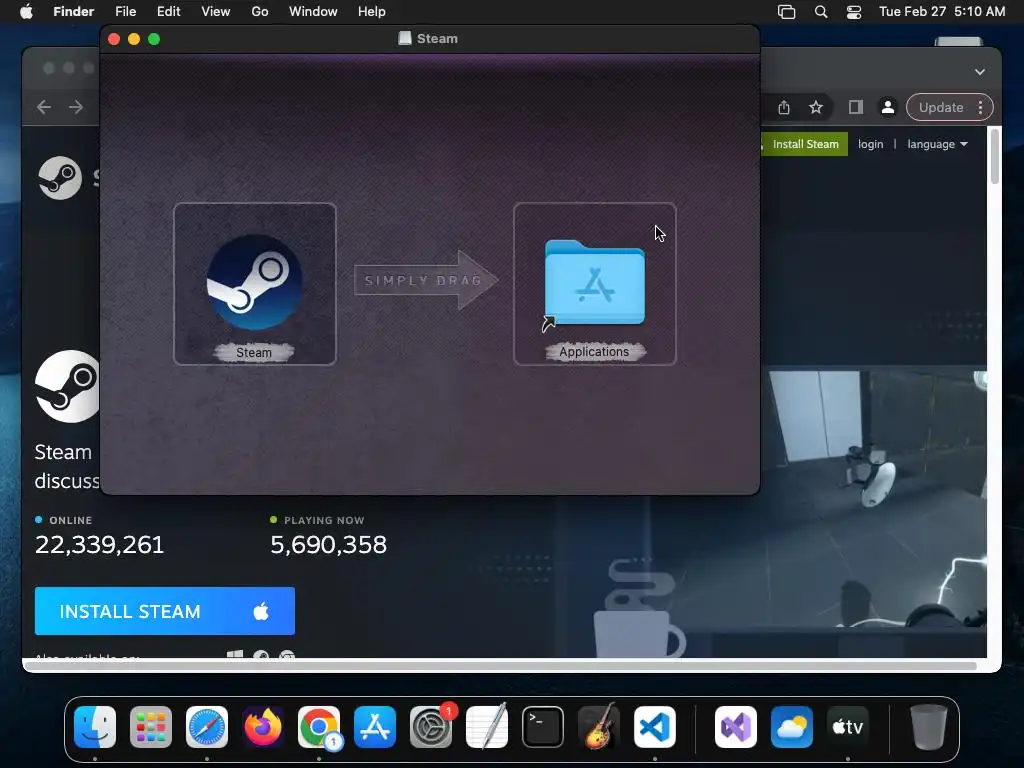Launch Apple TV from the Dock

[848, 726]
